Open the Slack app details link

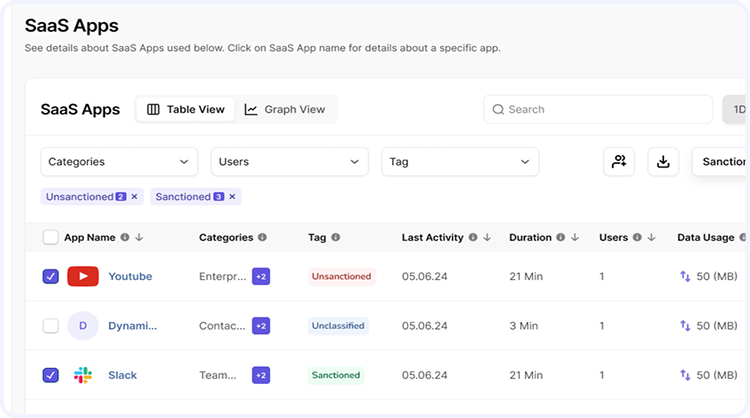pos(122,375)
